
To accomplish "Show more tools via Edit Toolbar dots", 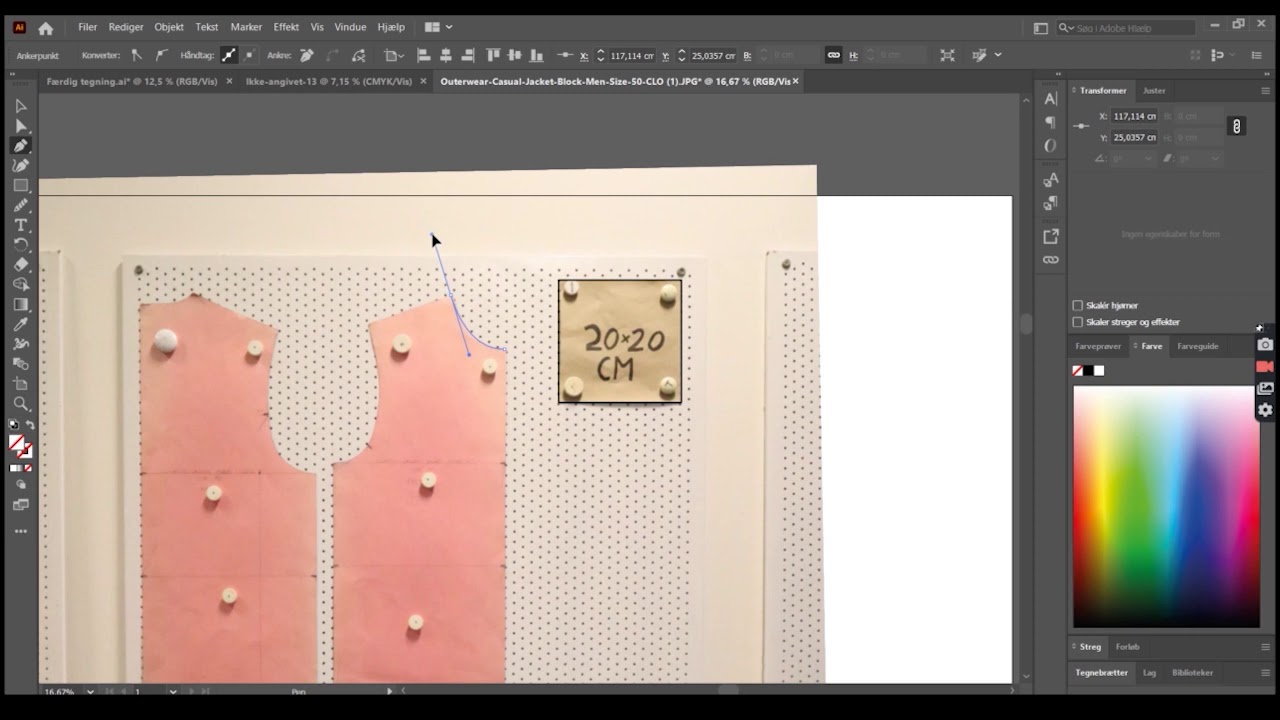I will tap(20, 531).
